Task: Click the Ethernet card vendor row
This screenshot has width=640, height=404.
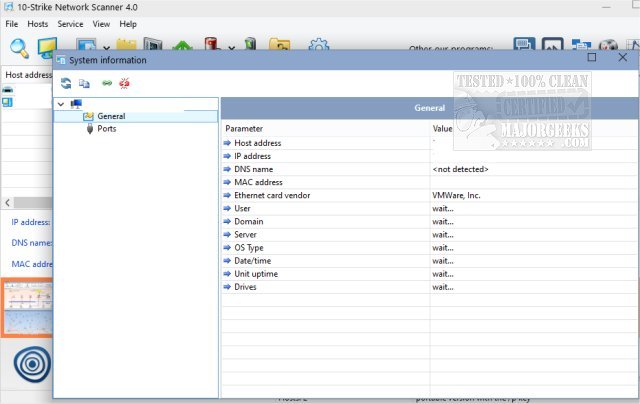Action: point(429,195)
